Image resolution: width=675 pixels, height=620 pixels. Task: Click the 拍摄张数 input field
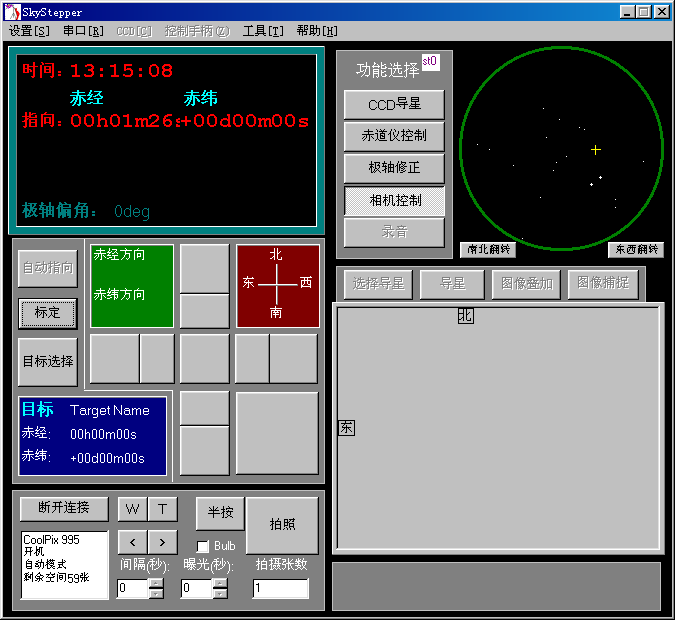(x=280, y=589)
